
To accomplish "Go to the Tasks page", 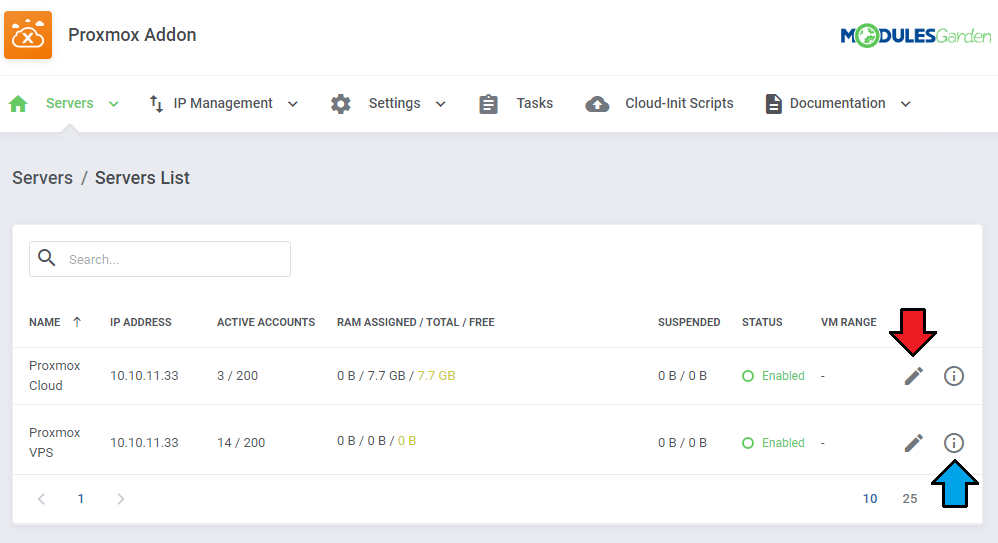I will (535, 103).
